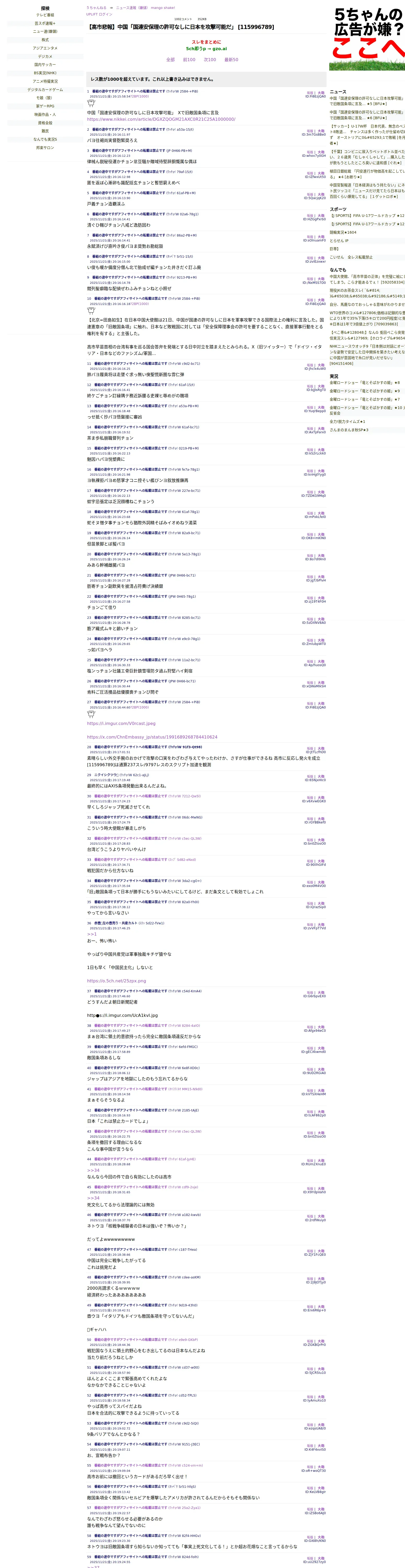Open the 5ちゃんねる breadcrumb link
The height and width of the screenshot is (1568, 405).
pos(96,8)
